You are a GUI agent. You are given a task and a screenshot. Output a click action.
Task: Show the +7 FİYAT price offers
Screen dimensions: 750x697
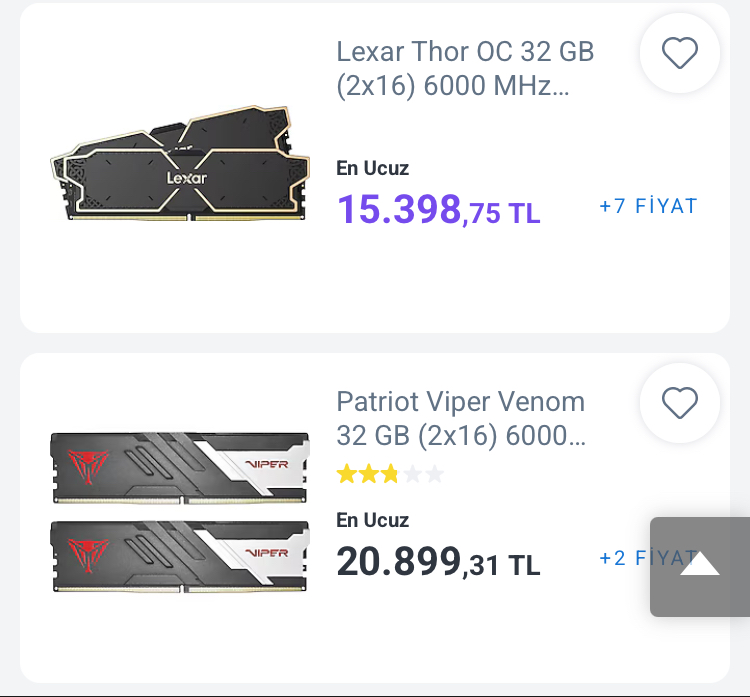(x=647, y=207)
